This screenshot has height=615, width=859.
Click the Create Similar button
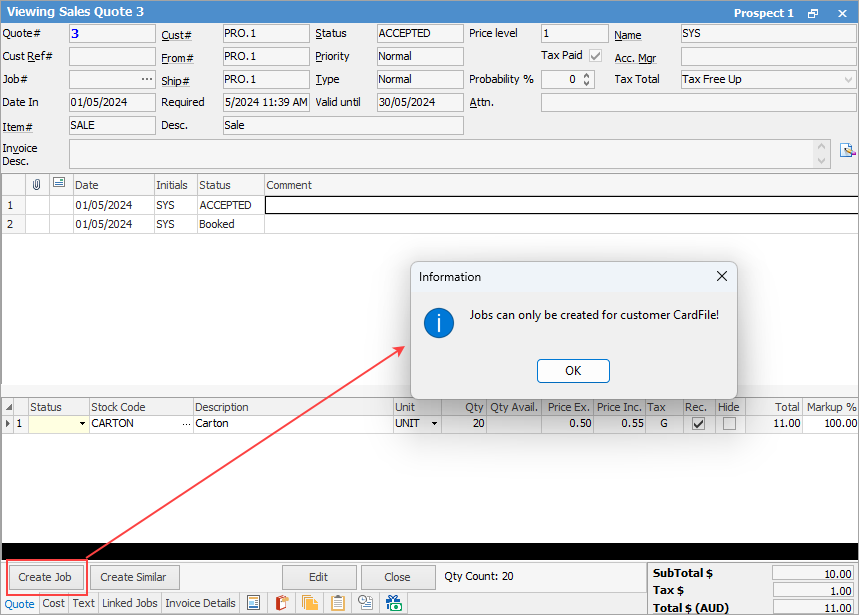coord(135,577)
